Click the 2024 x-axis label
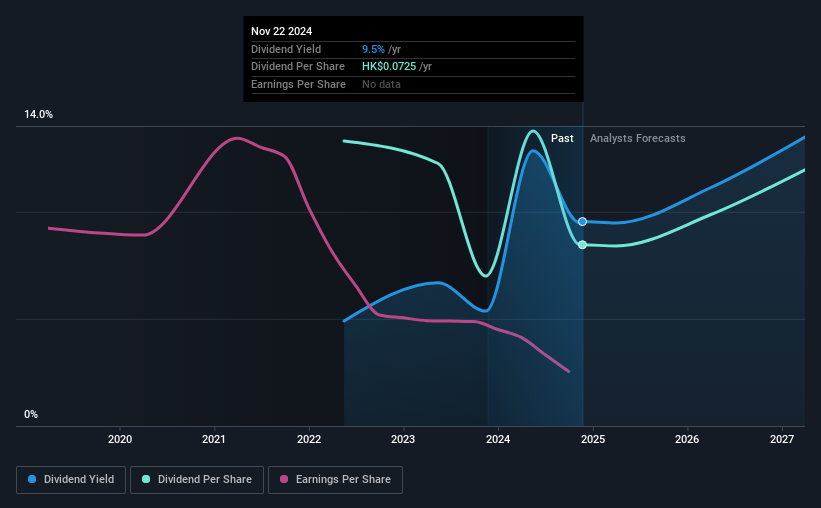 498,439
